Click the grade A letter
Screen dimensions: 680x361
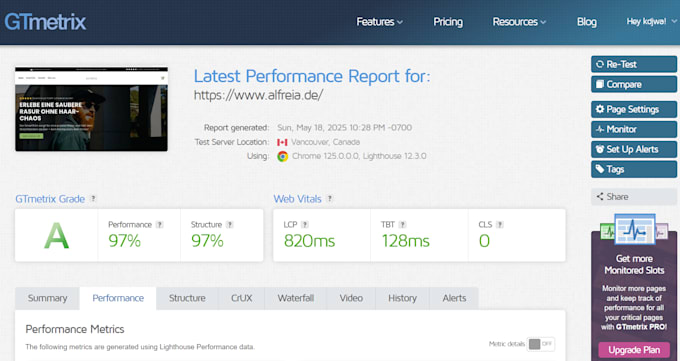56,236
